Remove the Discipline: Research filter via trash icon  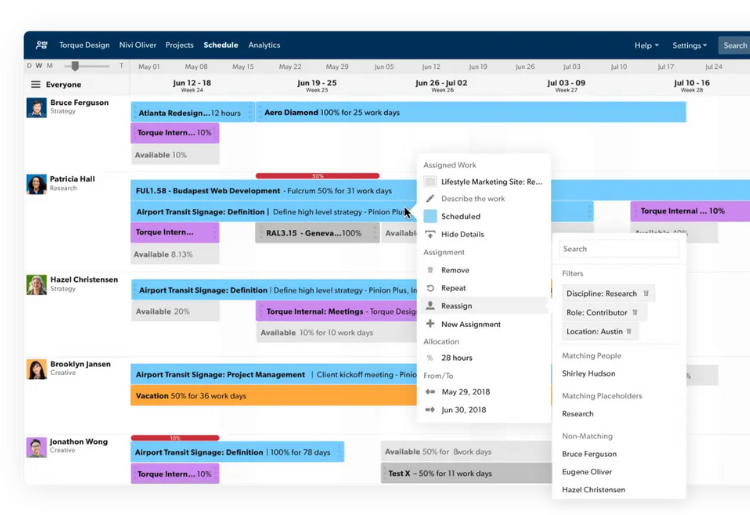[646, 294]
